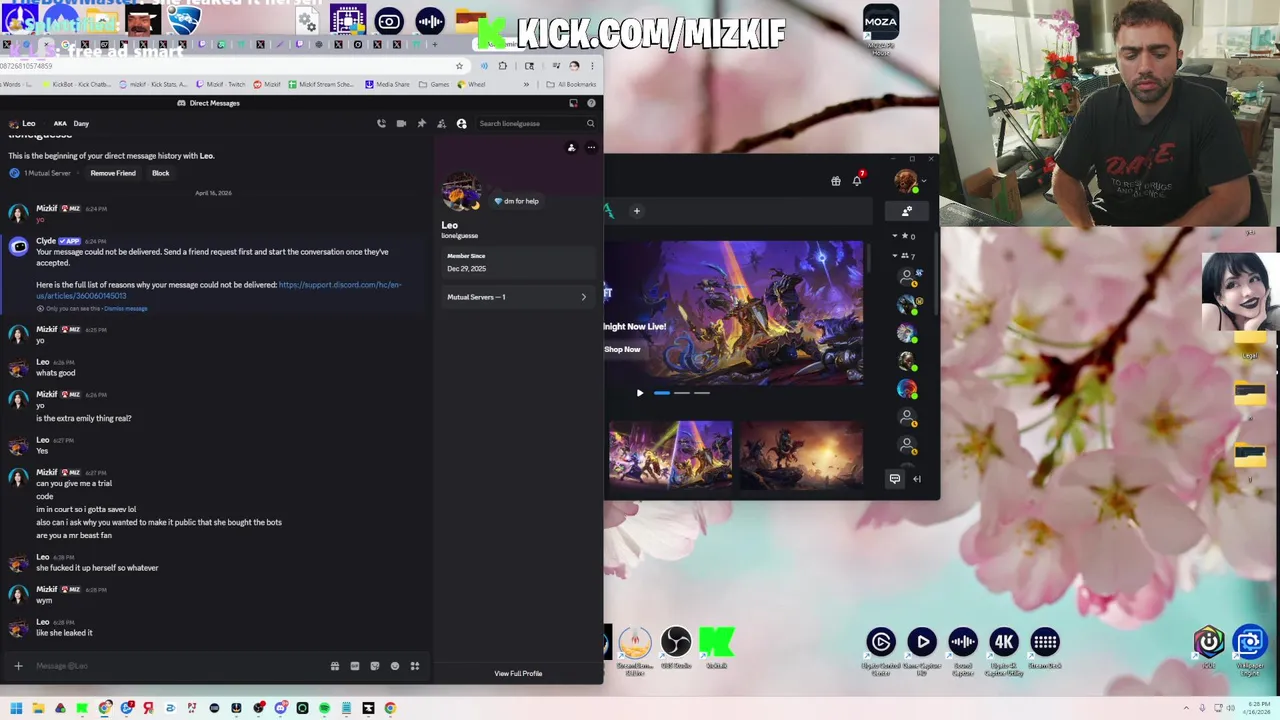Open the 4K Capture Utility shortcut
The height and width of the screenshot is (720, 1280).
[1004, 650]
